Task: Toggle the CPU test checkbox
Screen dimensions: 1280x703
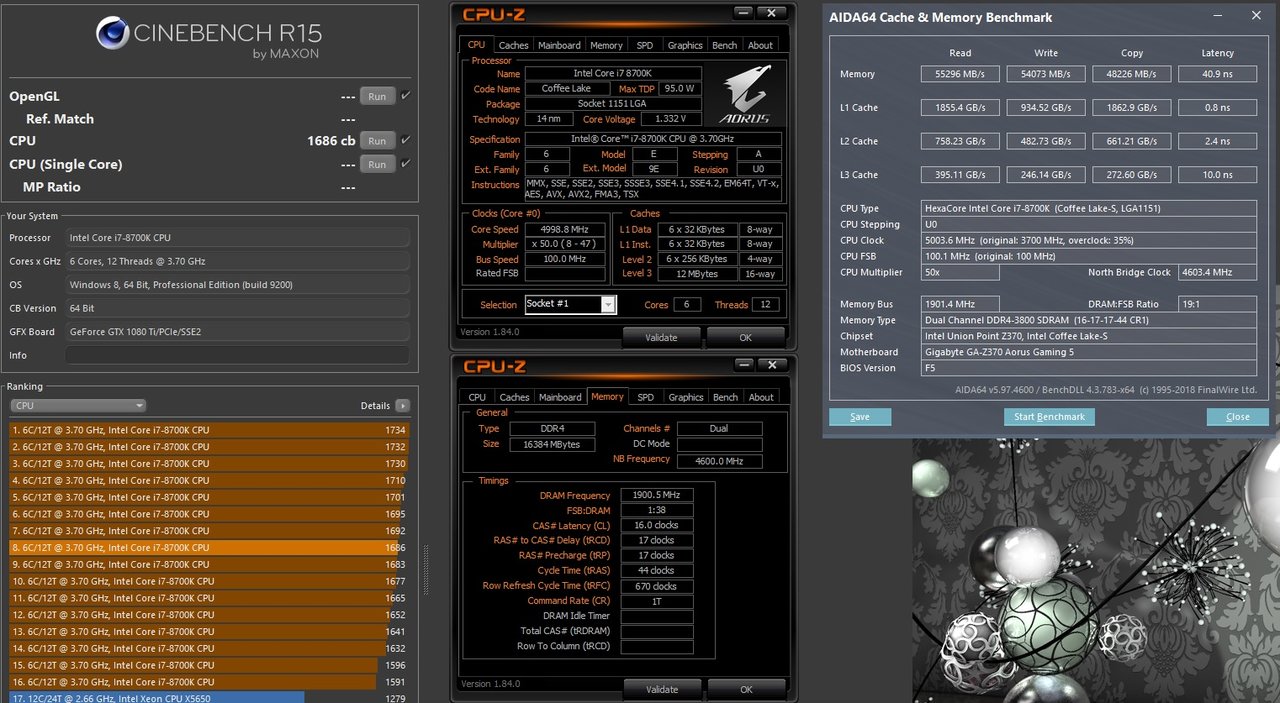Action: tap(405, 140)
